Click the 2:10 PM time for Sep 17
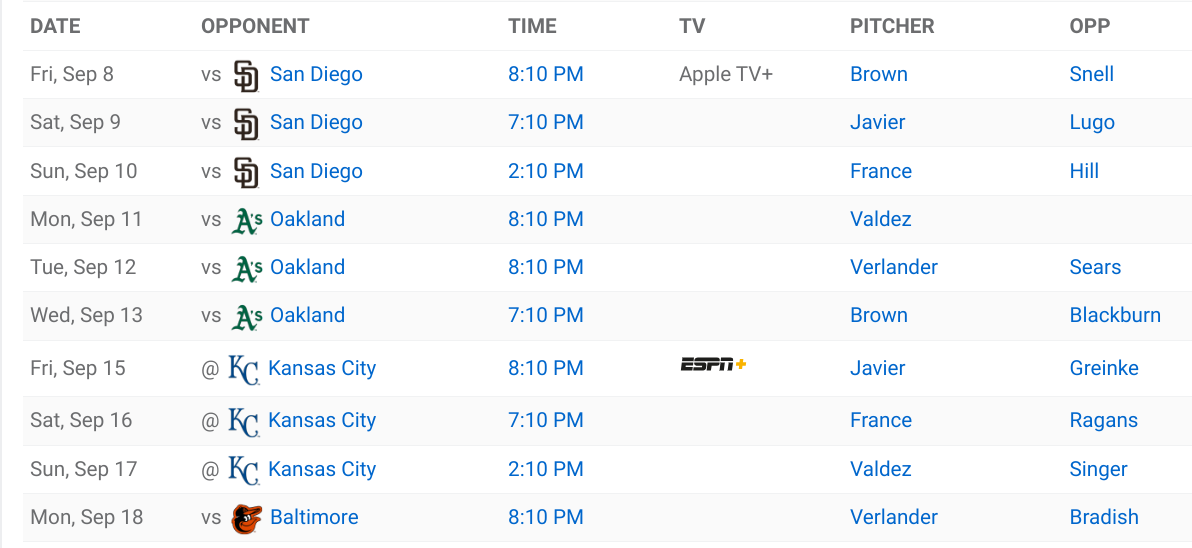 click(x=546, y=470)
